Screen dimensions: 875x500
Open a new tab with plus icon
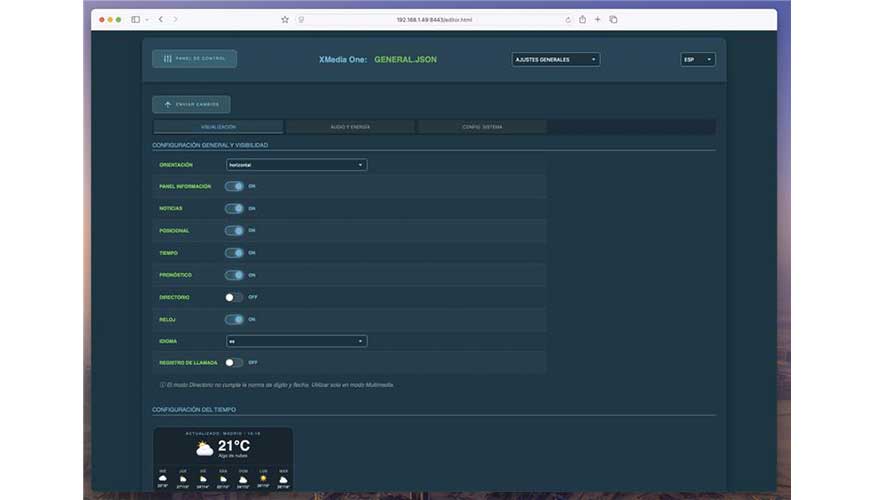pos(598,19)
